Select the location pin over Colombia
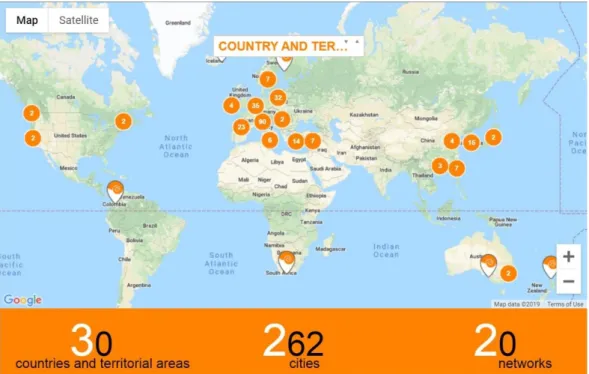This screenshot has height=374, width=589. 116,192
